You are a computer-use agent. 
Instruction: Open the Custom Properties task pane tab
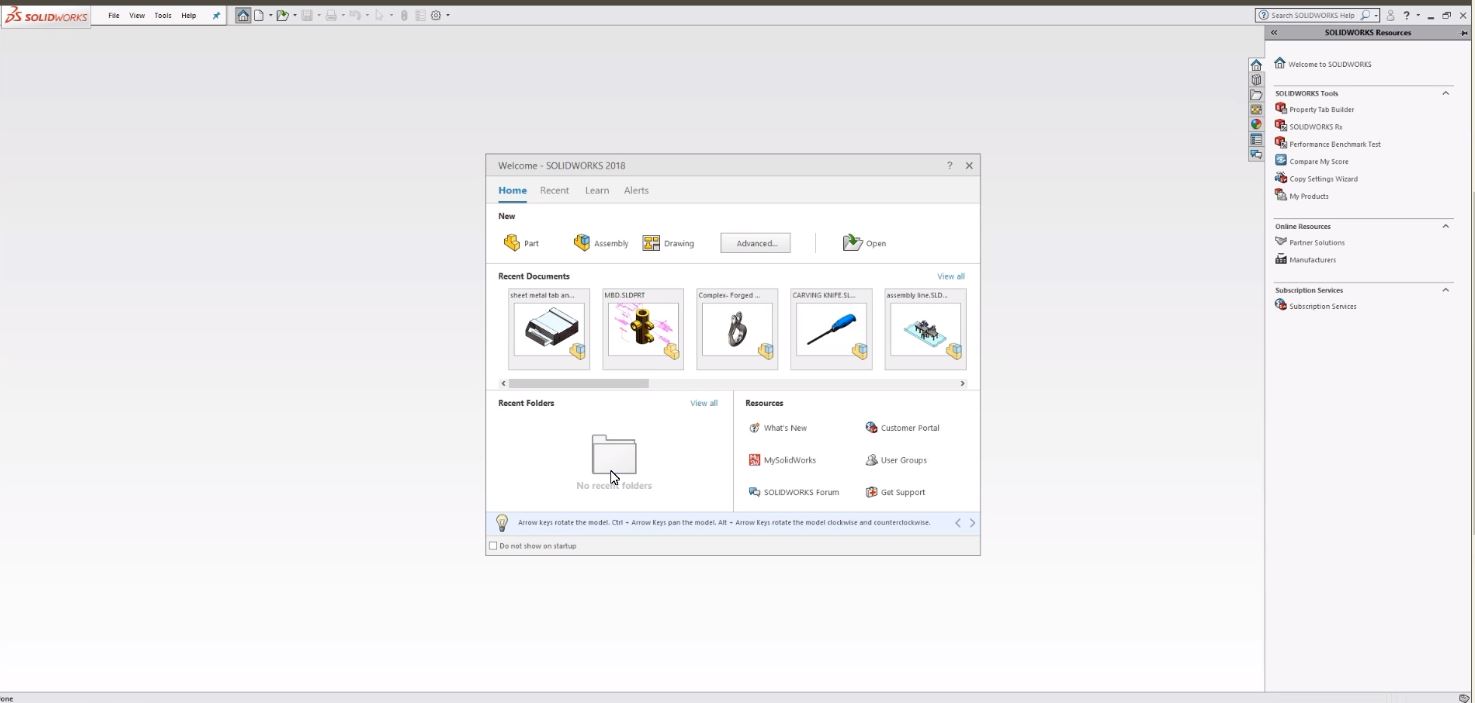pos(1256,140)
